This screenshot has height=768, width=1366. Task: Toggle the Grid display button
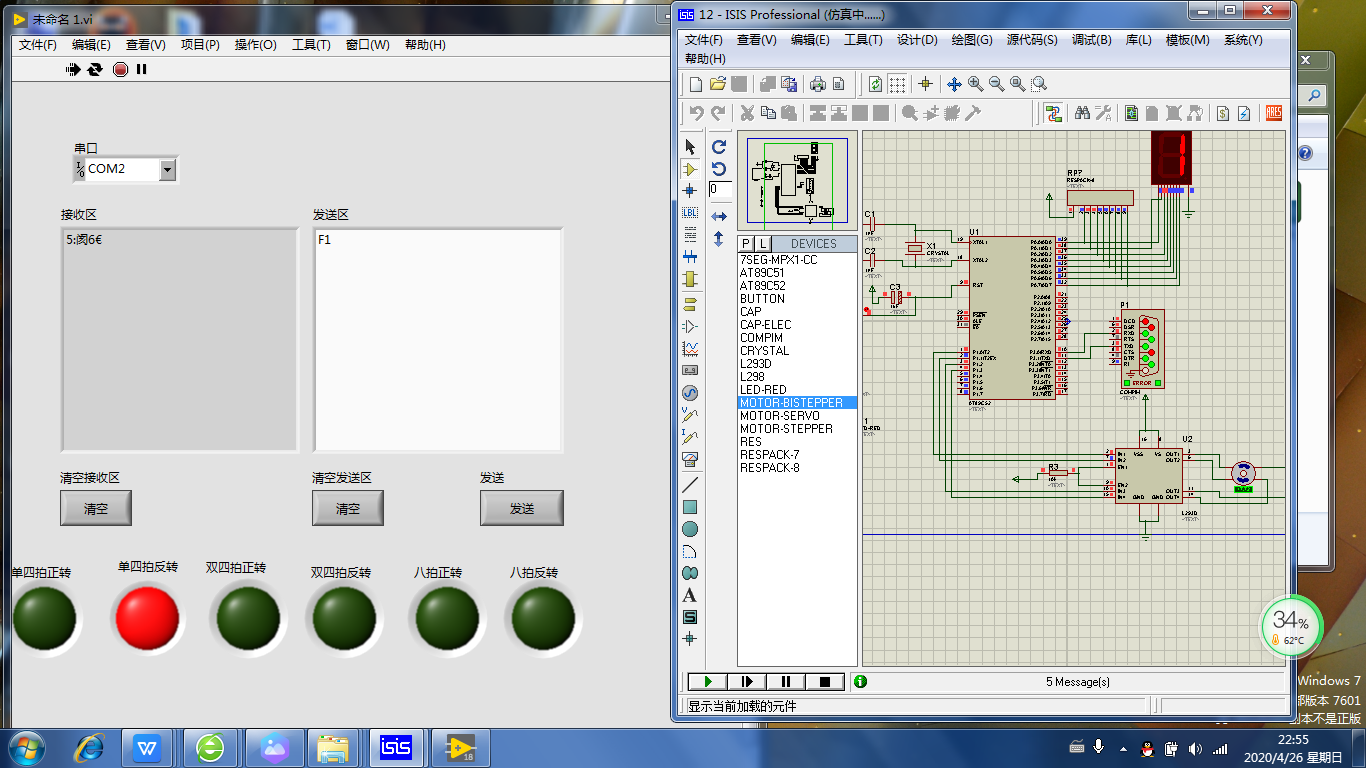coord(897,84)
